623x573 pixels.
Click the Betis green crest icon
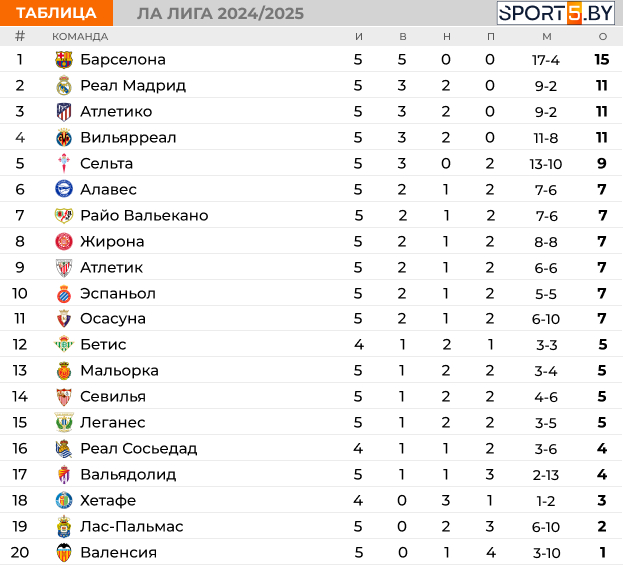(x=64, y=344)
